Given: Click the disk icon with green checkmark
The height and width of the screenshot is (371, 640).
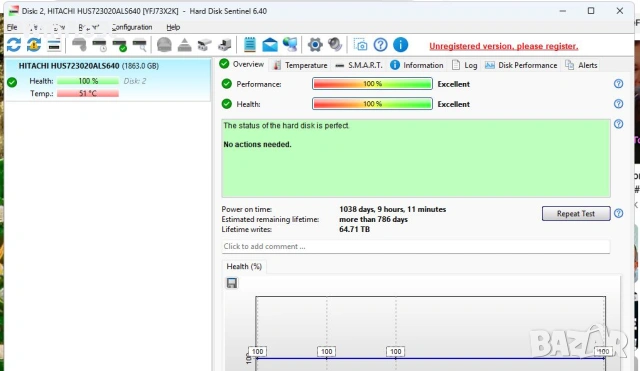Looking at the screenshot, I should click(x=120, y=45).
